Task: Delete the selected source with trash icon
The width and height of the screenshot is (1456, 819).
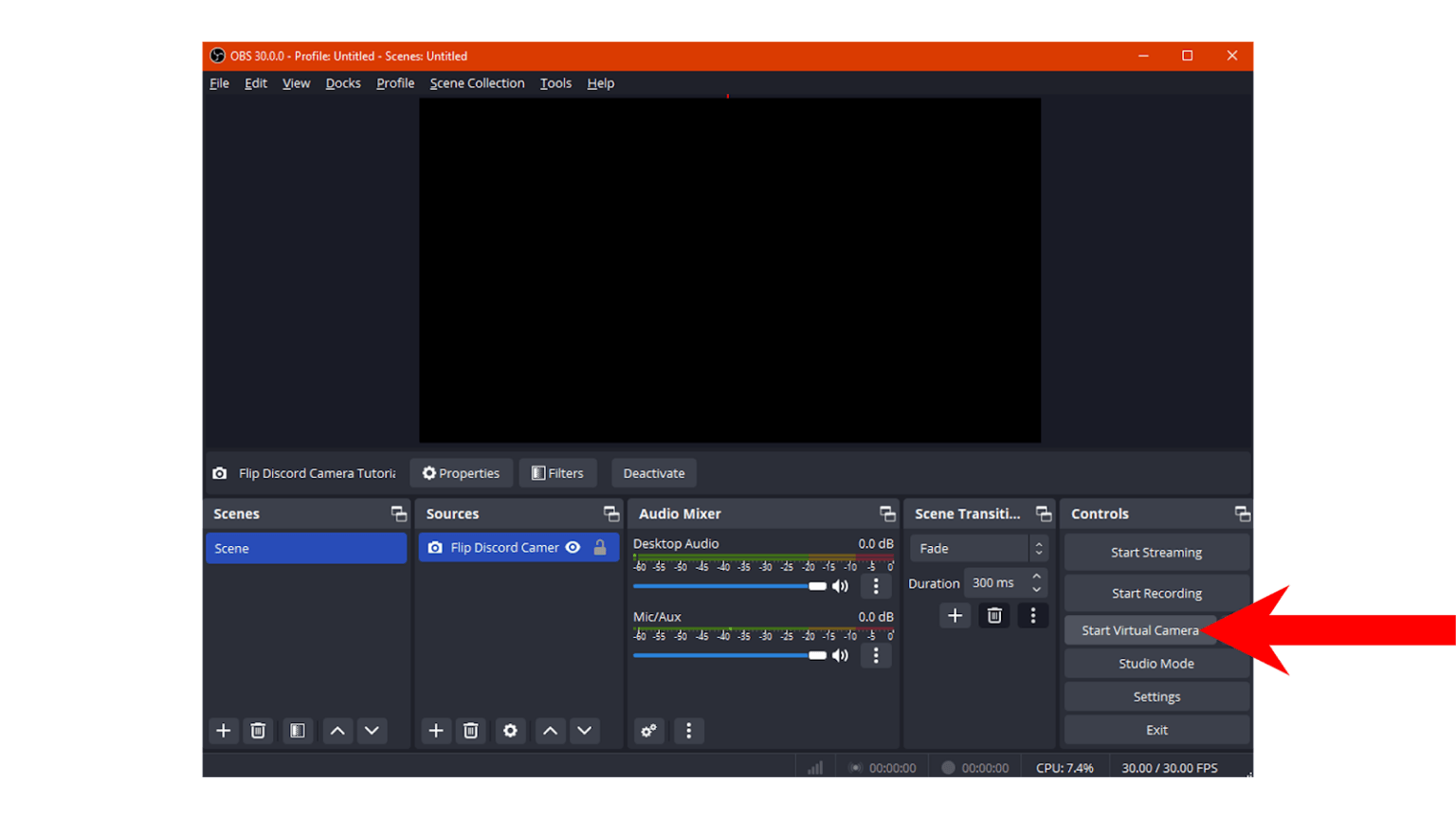Action: pos(470,730)
